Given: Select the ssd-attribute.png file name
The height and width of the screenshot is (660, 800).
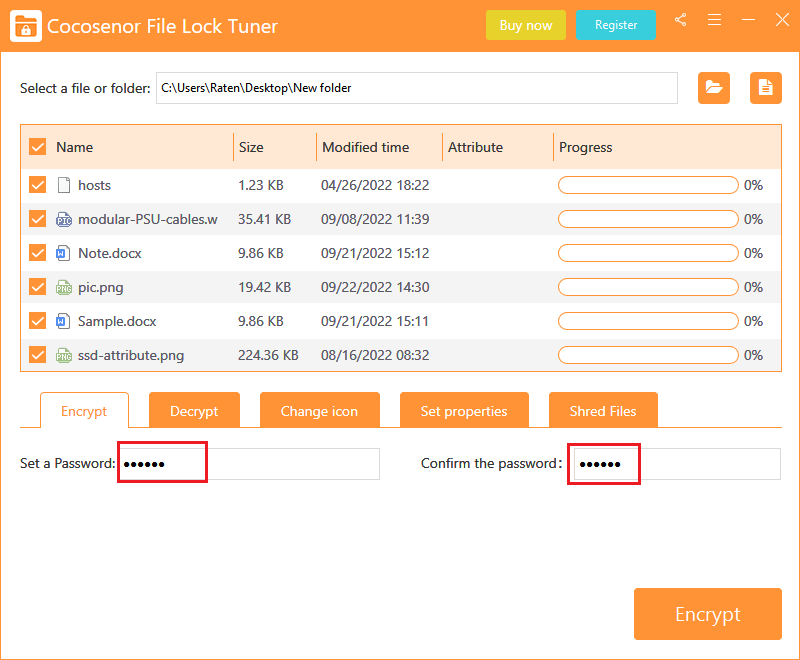Looking at the screenshot, I should pos(131,355).
